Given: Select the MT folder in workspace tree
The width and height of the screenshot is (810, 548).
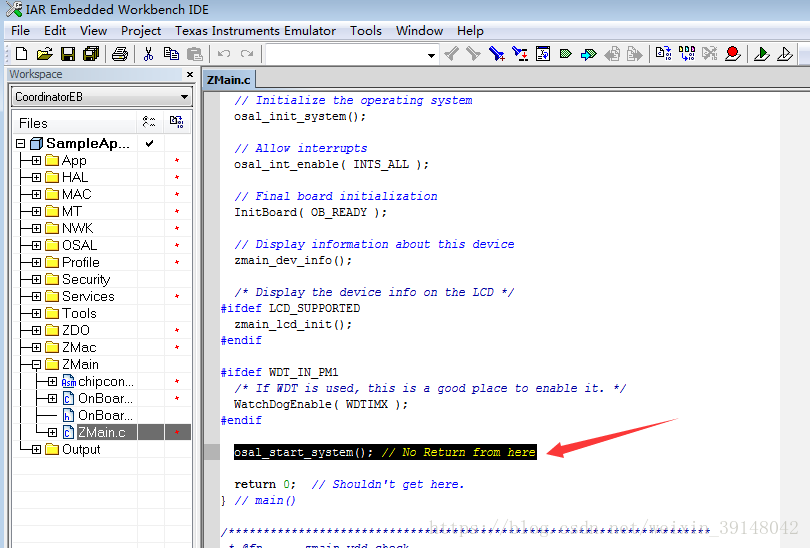Looking at the screenshot, I should click(x=71, y=211).
